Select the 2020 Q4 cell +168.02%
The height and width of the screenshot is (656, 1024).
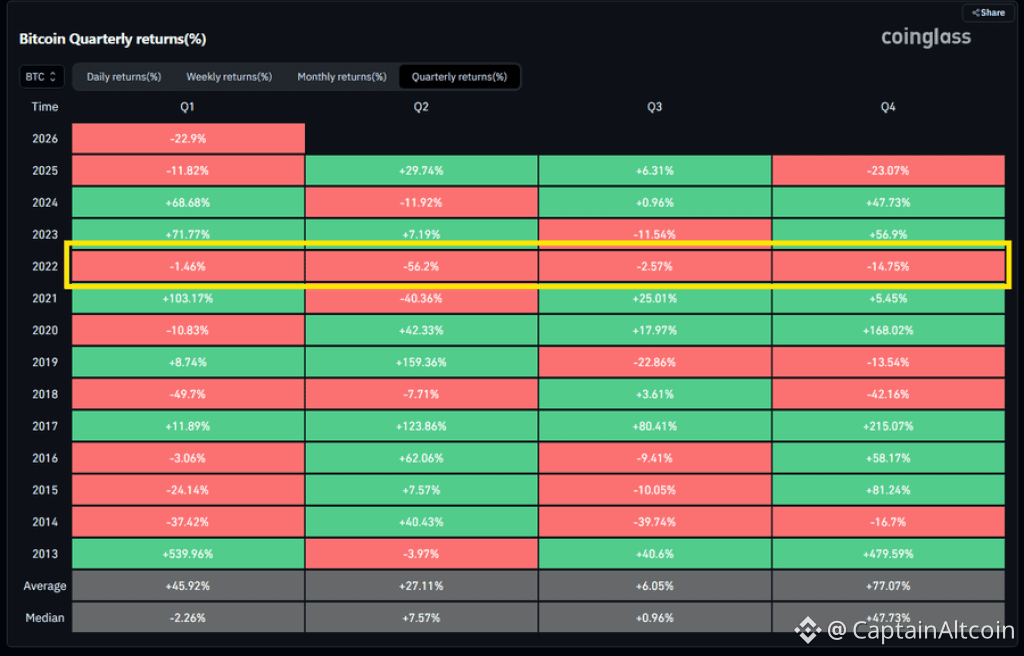[x=888, y=331]
